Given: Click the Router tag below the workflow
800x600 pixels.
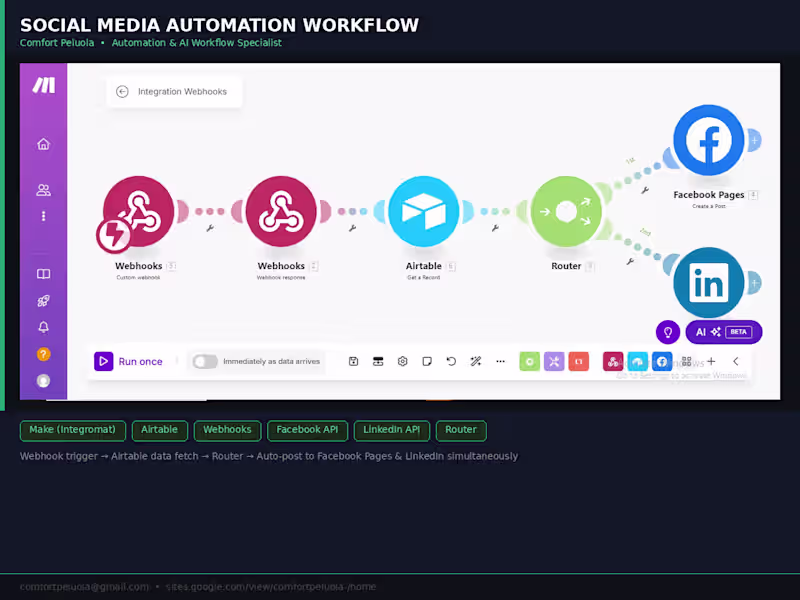Looking at the screenshot, I should click(461, 430).
